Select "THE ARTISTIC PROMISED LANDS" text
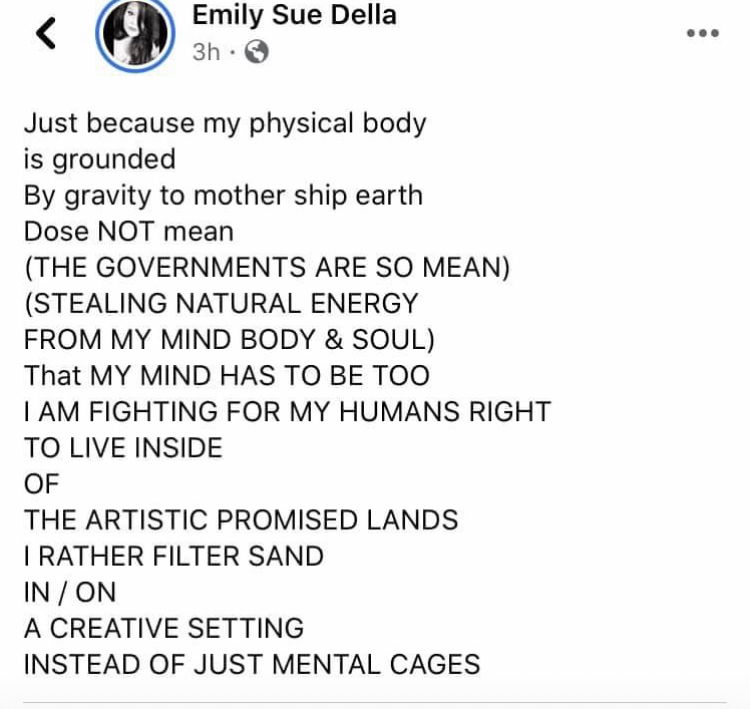The width and height of the screenshot is (750, 709). click(x=241, y=519)
